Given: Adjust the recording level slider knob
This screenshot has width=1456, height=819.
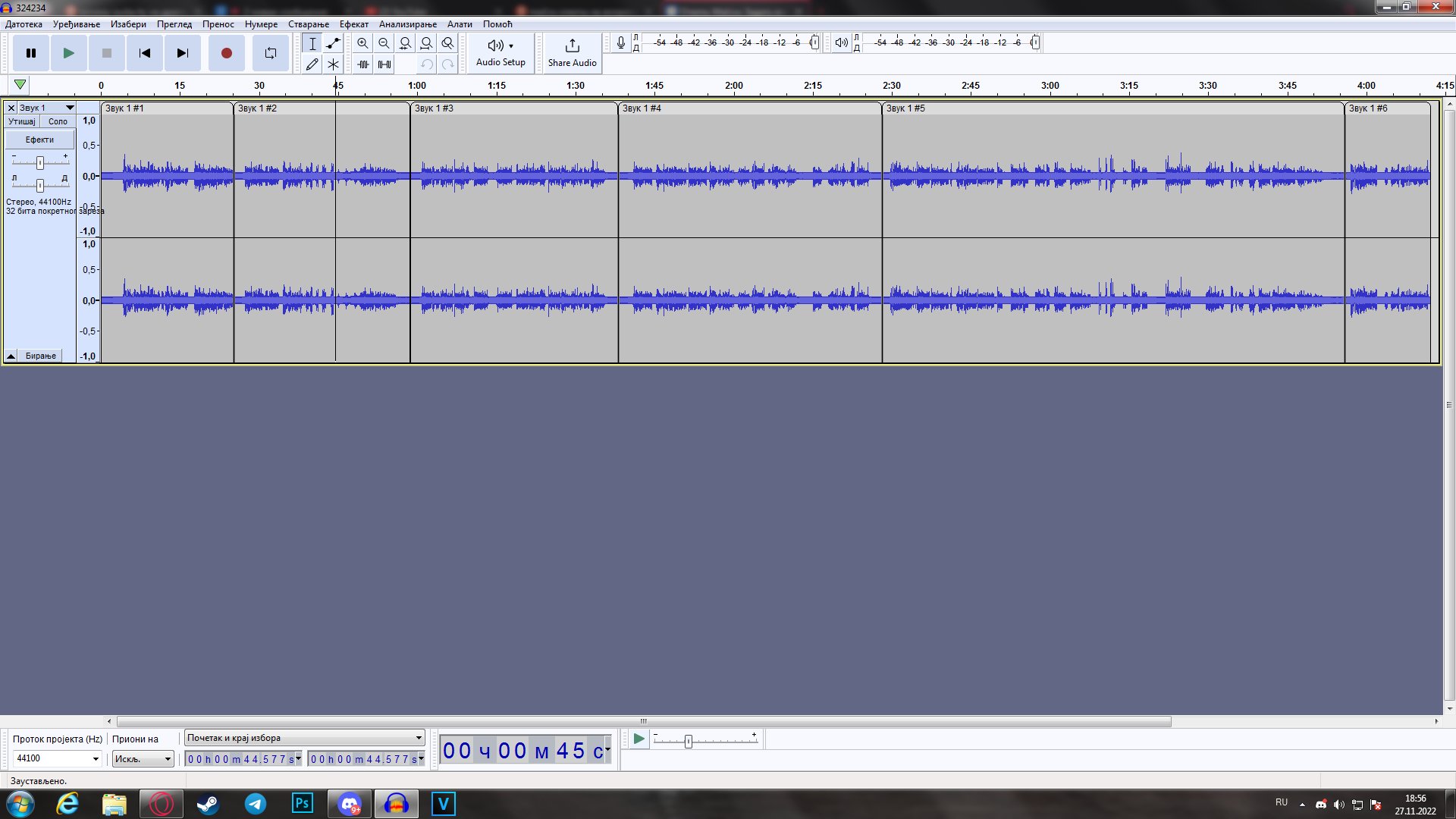Looking at the screenshot, I should [x=814, y=42].
